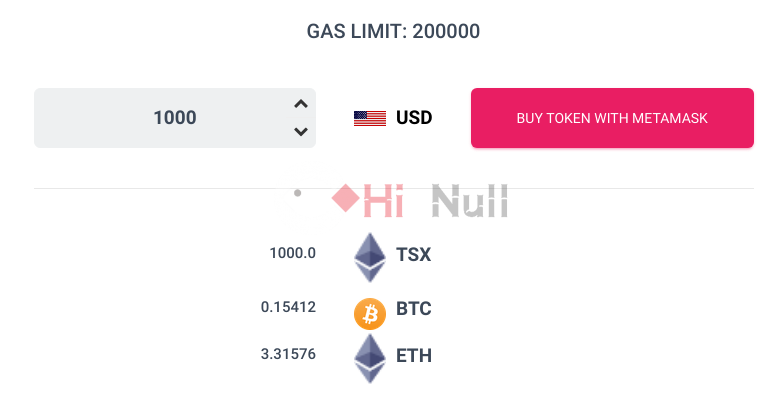Click the 1000.0 TSX amount

(x=293, y=253)
